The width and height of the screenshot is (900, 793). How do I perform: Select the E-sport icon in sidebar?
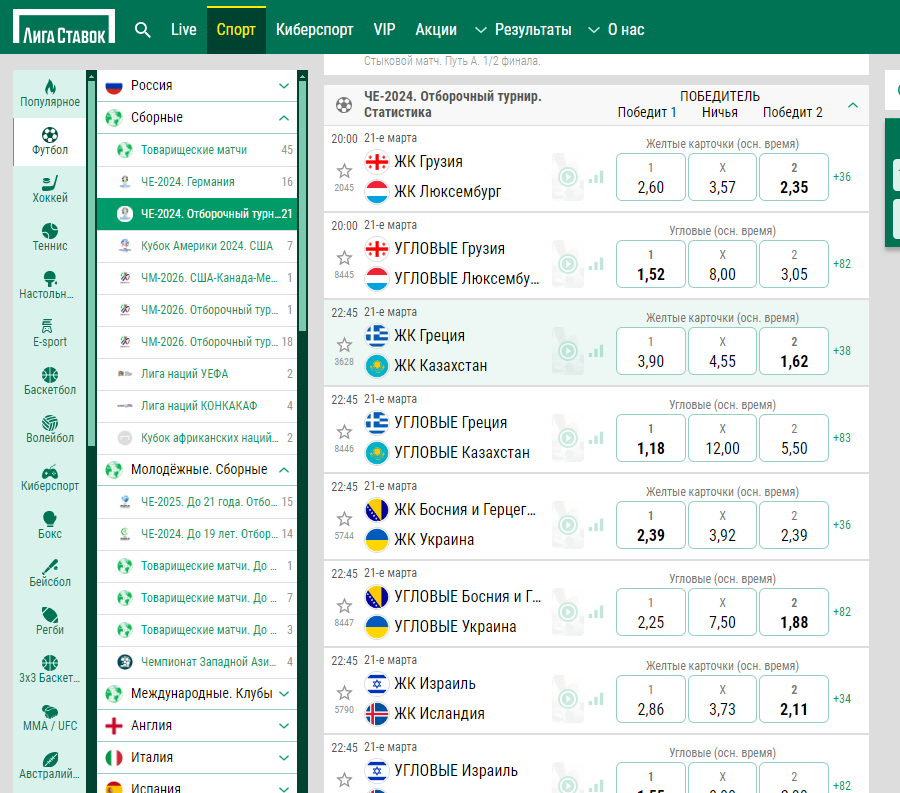coord(47,326)
